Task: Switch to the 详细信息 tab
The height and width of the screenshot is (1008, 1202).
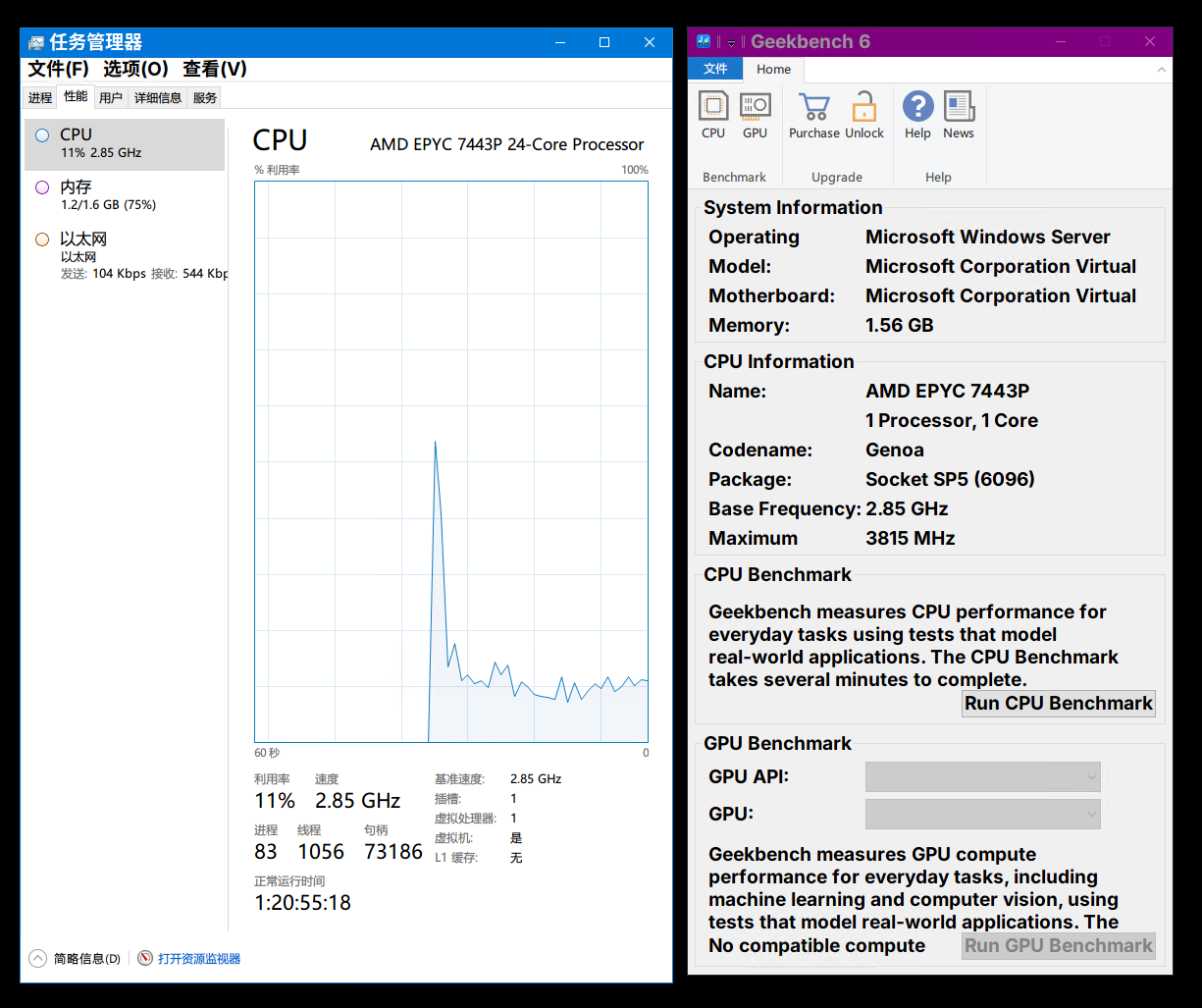Action: pyautogui.click(x=158, y=97)
